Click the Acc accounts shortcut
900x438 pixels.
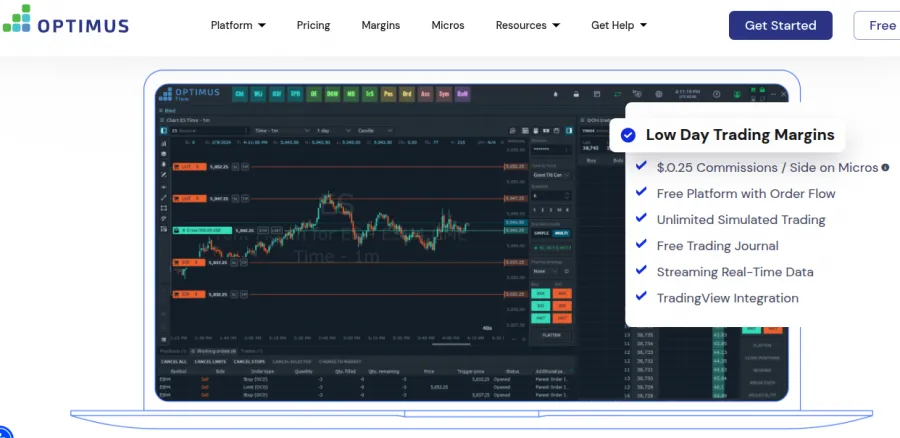click(425, 94)
